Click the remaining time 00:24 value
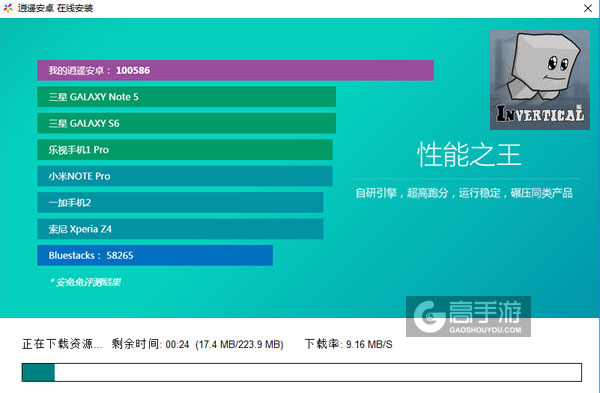The height and width of the screenshot is (393, 600). pyautogui.click(x=178, y=344)
